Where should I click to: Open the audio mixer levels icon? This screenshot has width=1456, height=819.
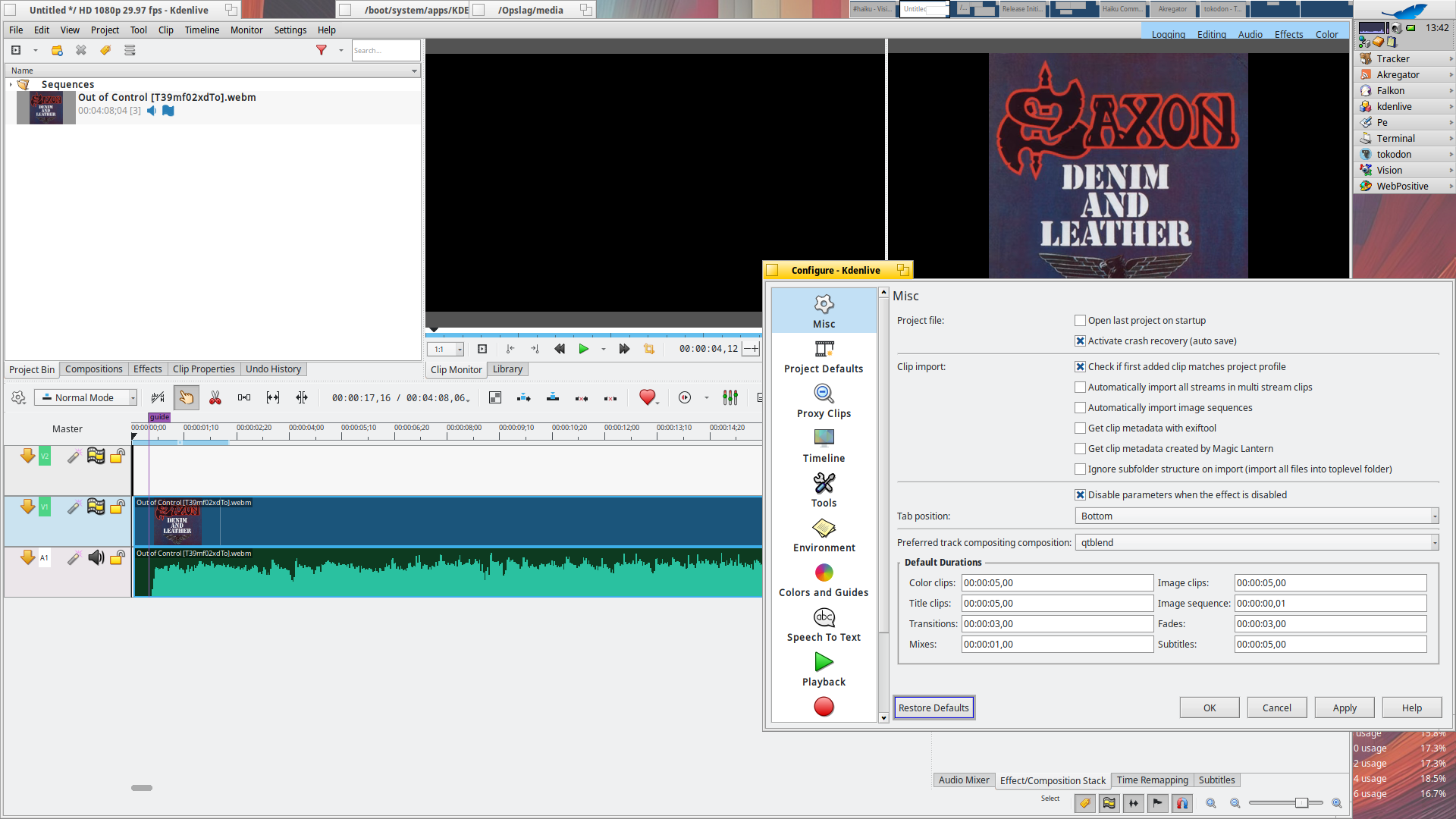coord(730,397)
